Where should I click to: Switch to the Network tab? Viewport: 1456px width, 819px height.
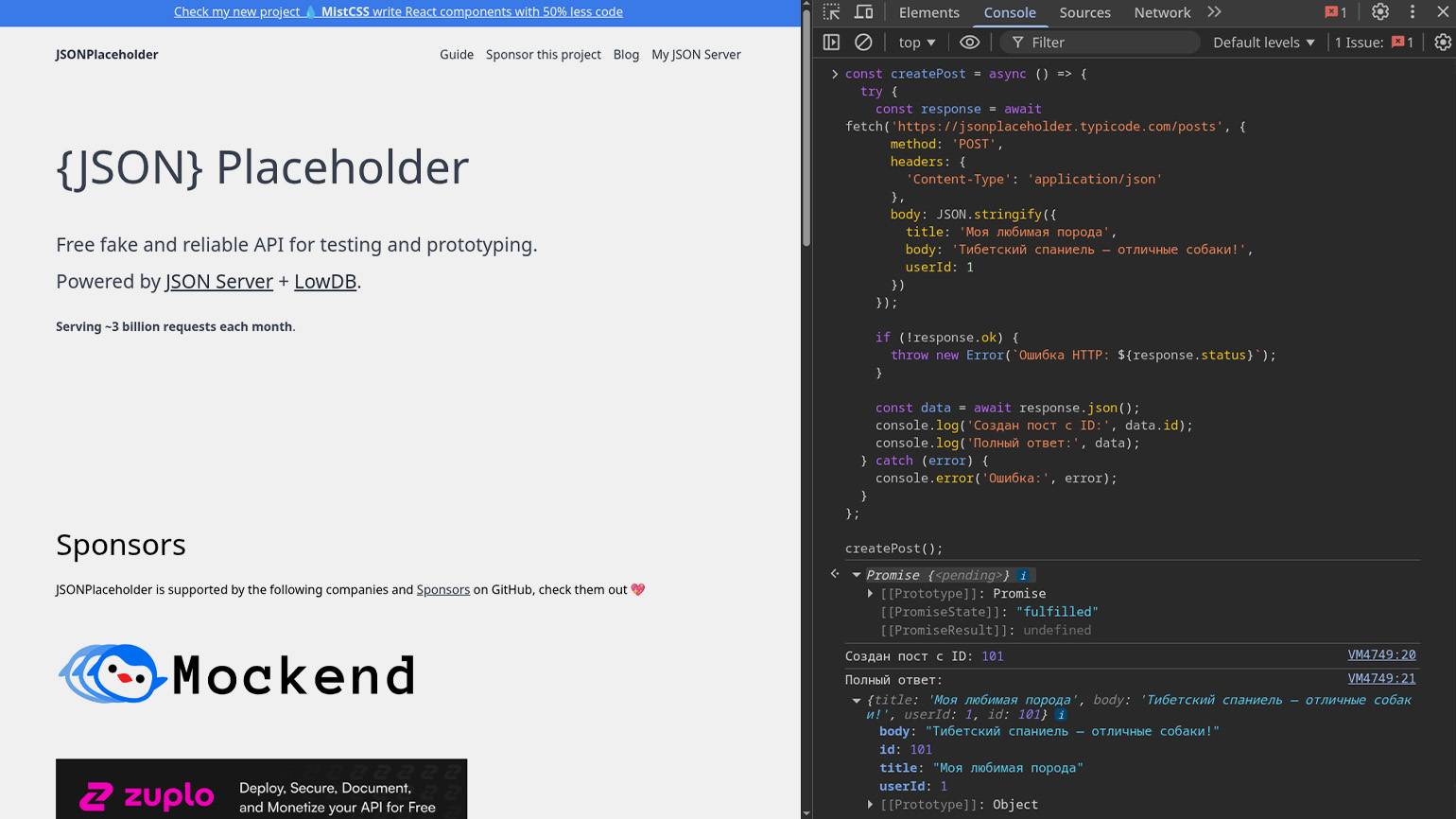pyautogui.click(x=1162, y=12)
